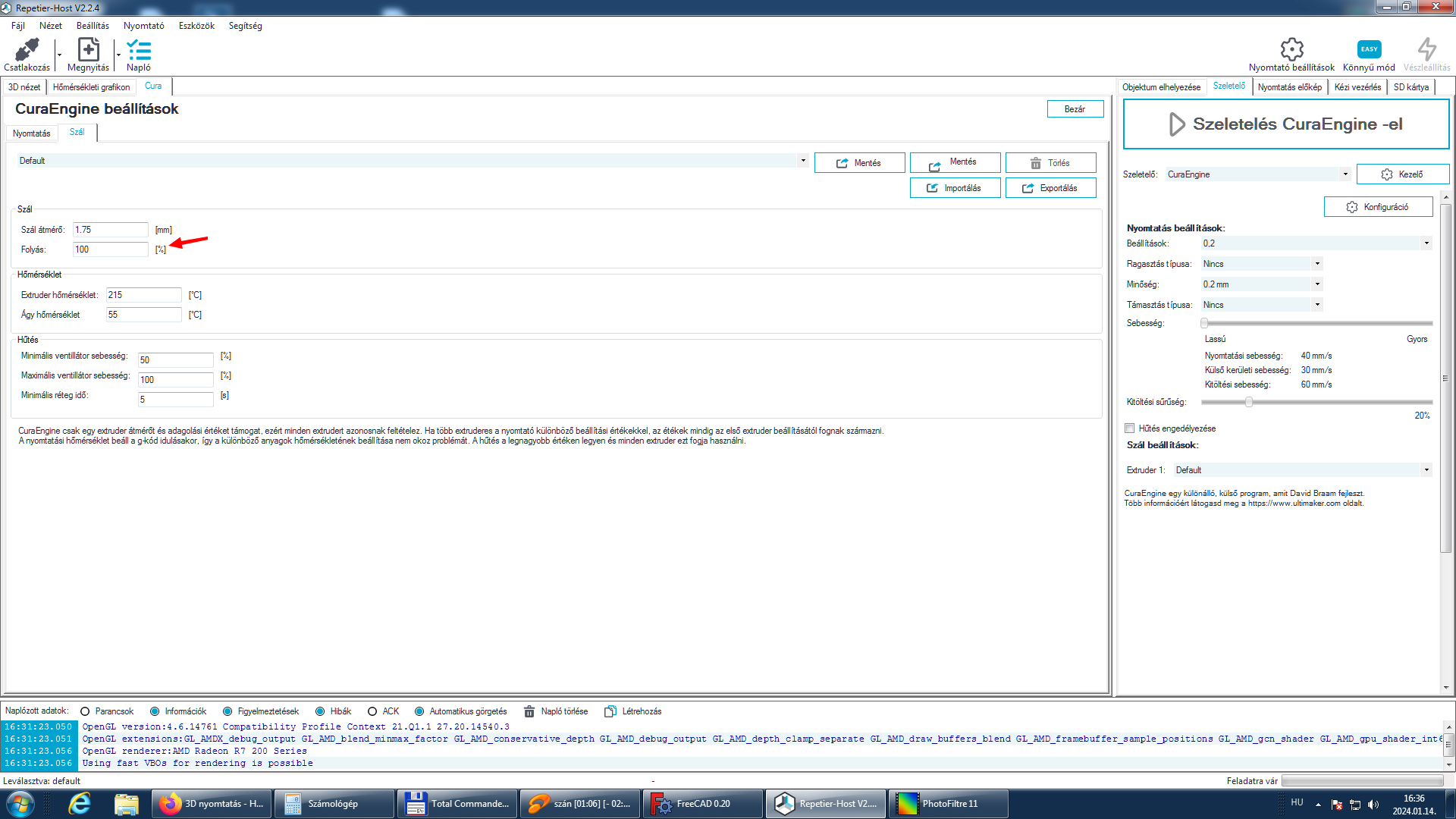Open Nyomtató beállítások gear icon

[x=1291, y=50]
